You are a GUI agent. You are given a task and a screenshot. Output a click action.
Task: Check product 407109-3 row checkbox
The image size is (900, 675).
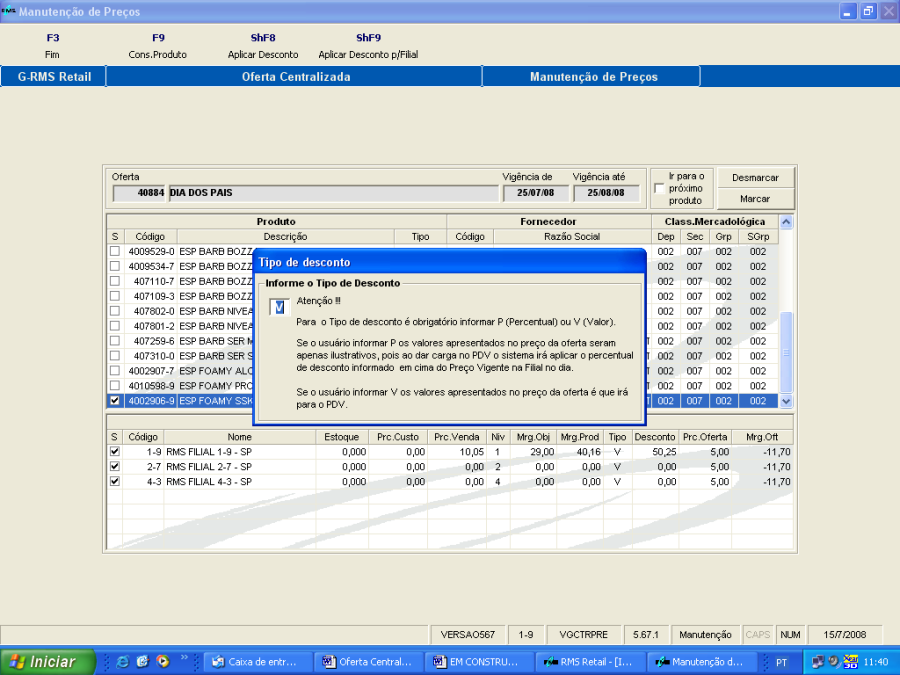[x=115, y=296]
